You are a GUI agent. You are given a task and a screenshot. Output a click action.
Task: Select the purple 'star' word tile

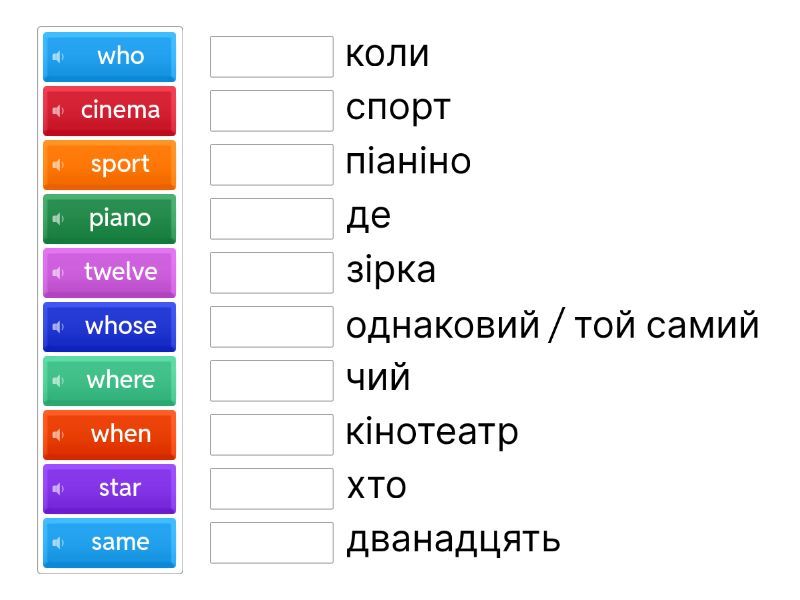click(119, 489)
